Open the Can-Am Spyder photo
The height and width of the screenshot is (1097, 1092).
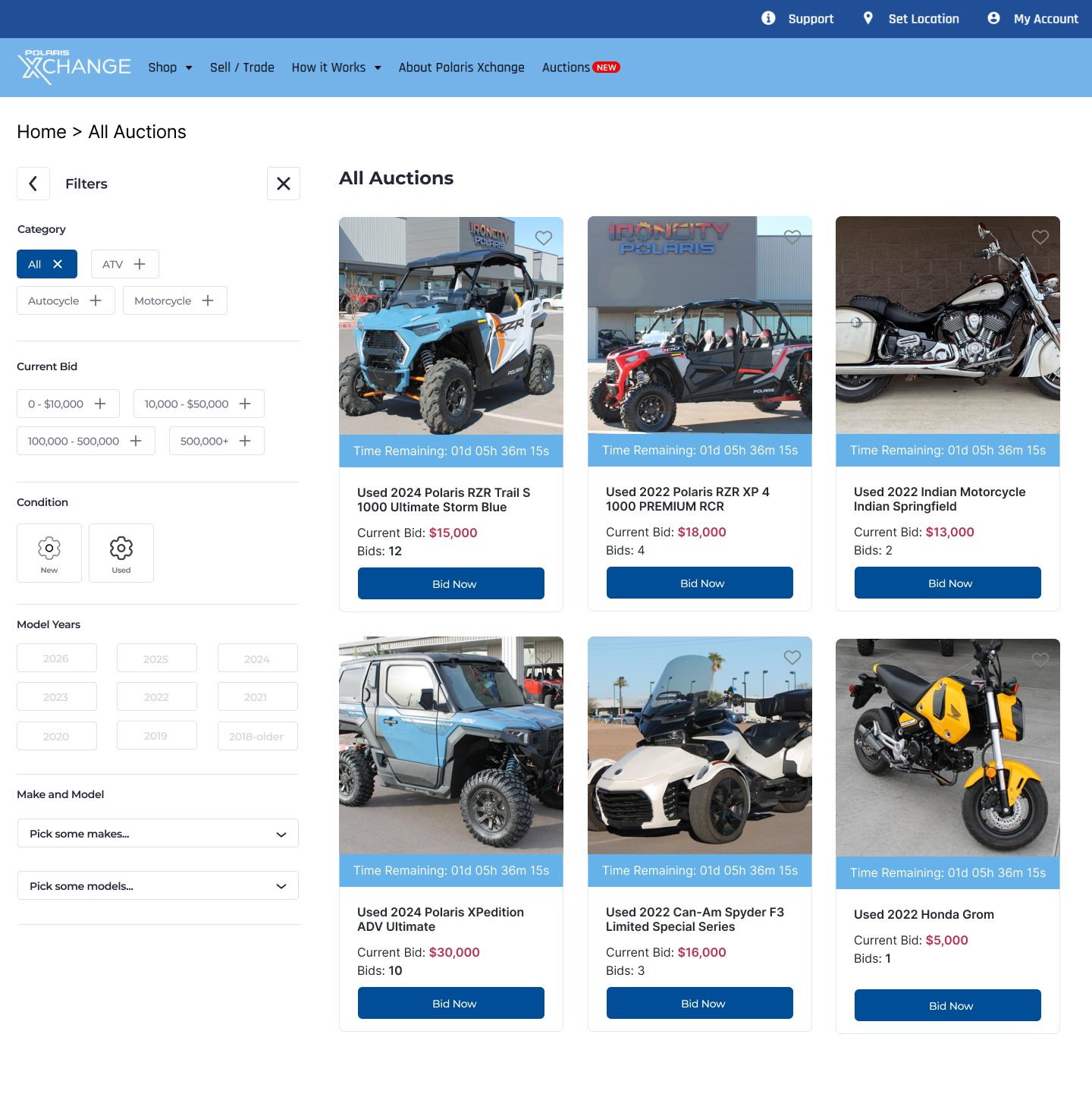[x=700, y=746]
